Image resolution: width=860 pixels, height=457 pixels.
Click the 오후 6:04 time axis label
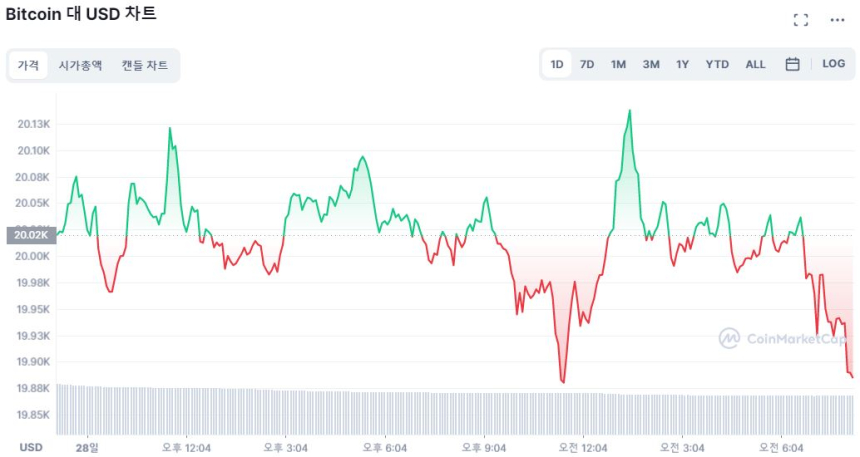click(x=384, y=447)
